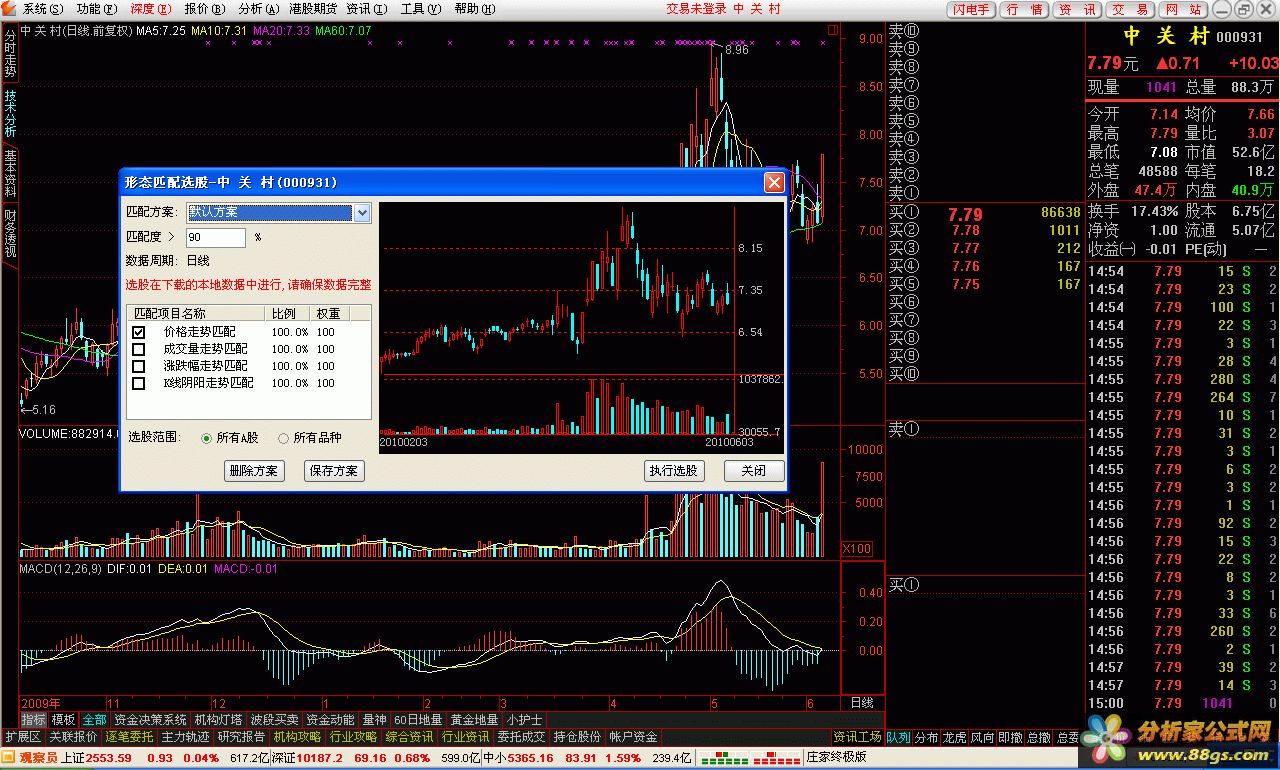Tick the 价格走势匹配 checkbox
This screenshot has width=1280, height=770.
[x=139, y=331]
